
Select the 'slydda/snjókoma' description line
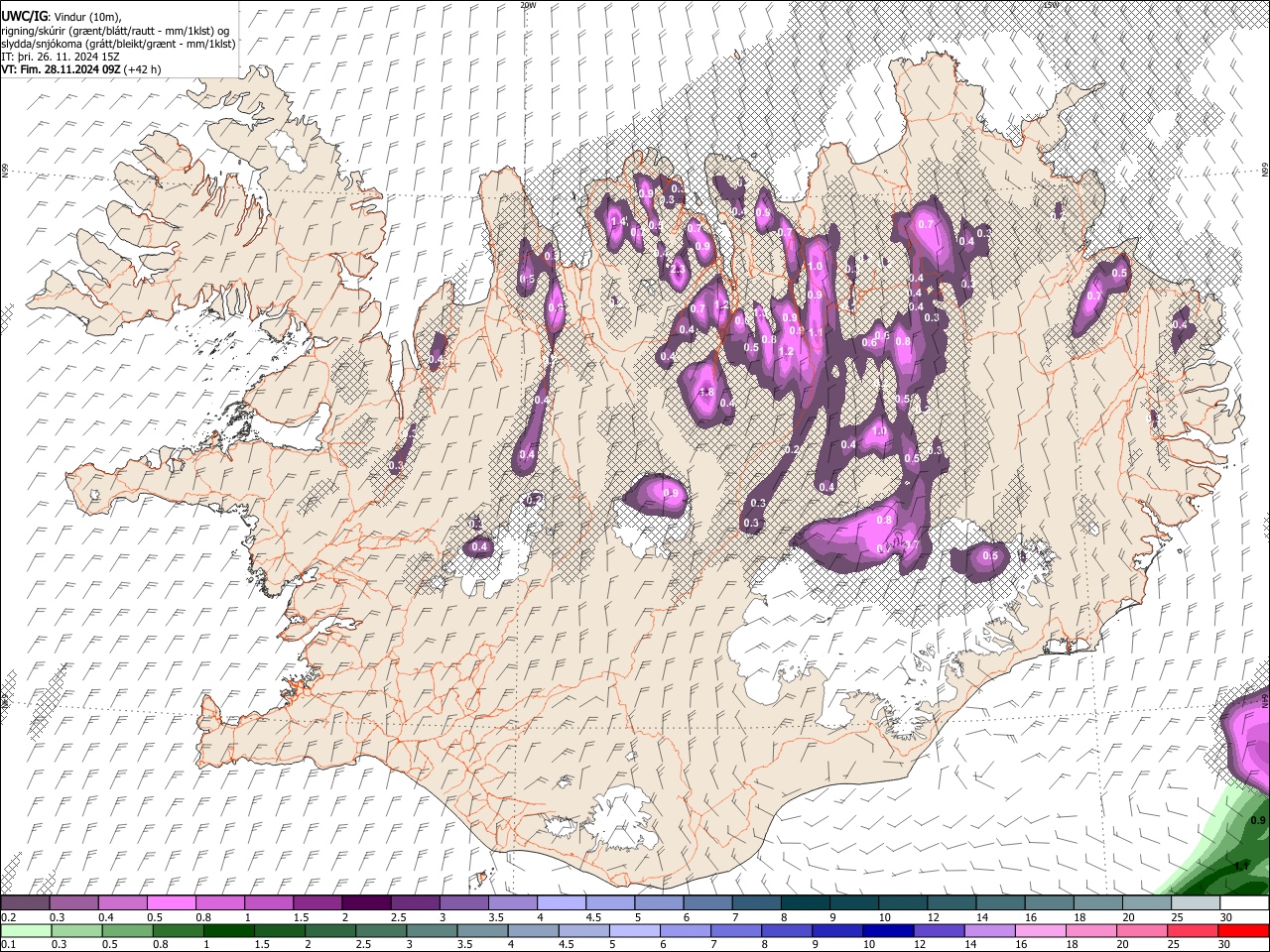coord(118,44)
